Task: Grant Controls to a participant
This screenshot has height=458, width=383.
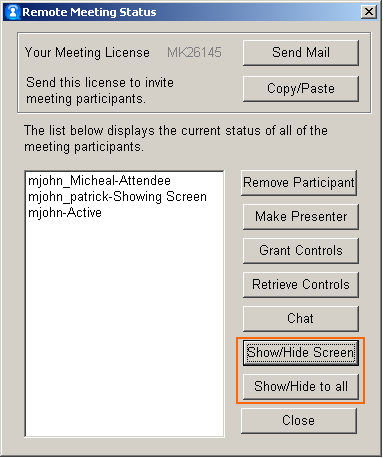Action: [301, 251]
